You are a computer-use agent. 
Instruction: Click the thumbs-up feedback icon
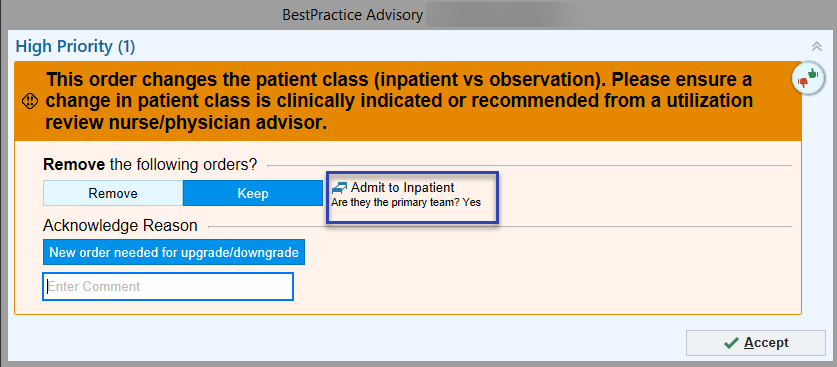click(x=812, y=74)
